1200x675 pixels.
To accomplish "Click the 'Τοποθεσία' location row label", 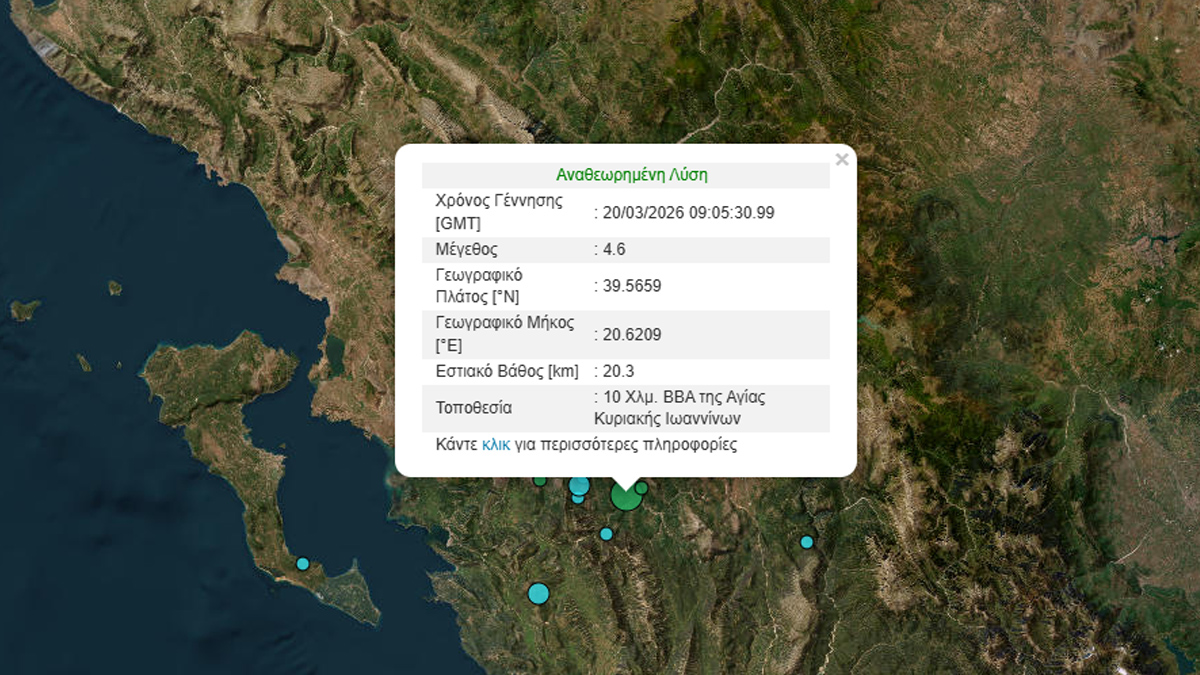I will [474, 408].
